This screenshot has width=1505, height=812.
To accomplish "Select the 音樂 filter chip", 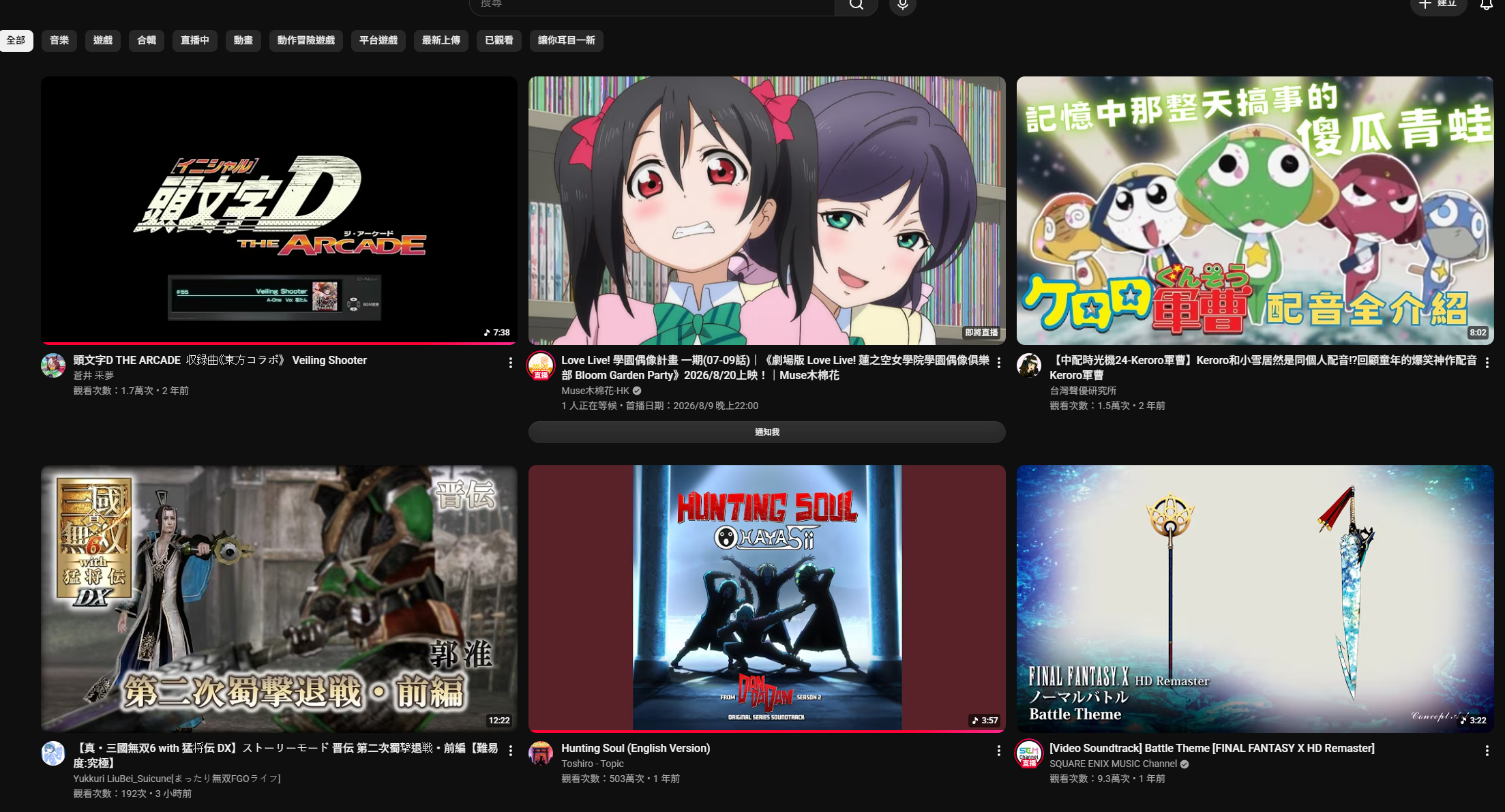I will point(59,40).
